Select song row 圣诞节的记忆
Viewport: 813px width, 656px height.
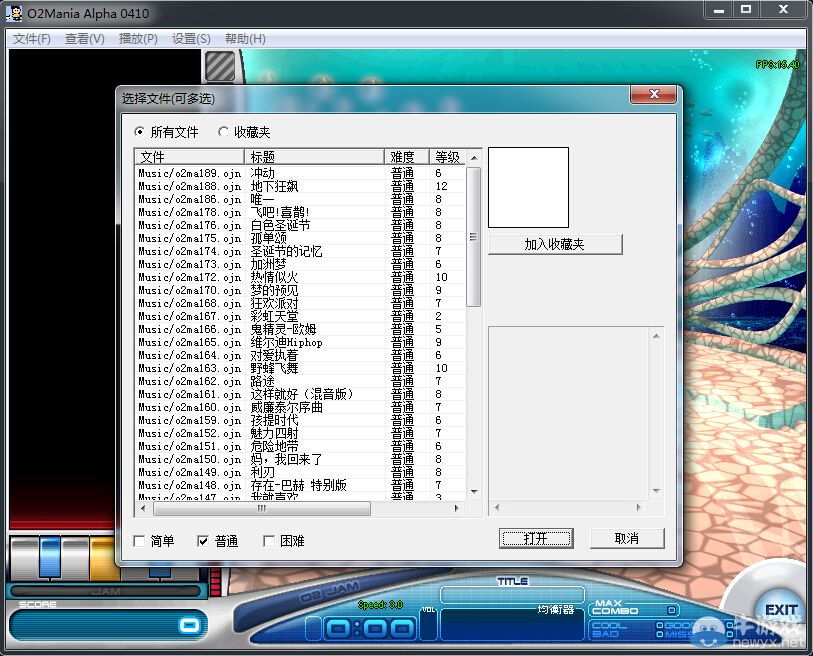pyautogui.click(x=301, y=251)
